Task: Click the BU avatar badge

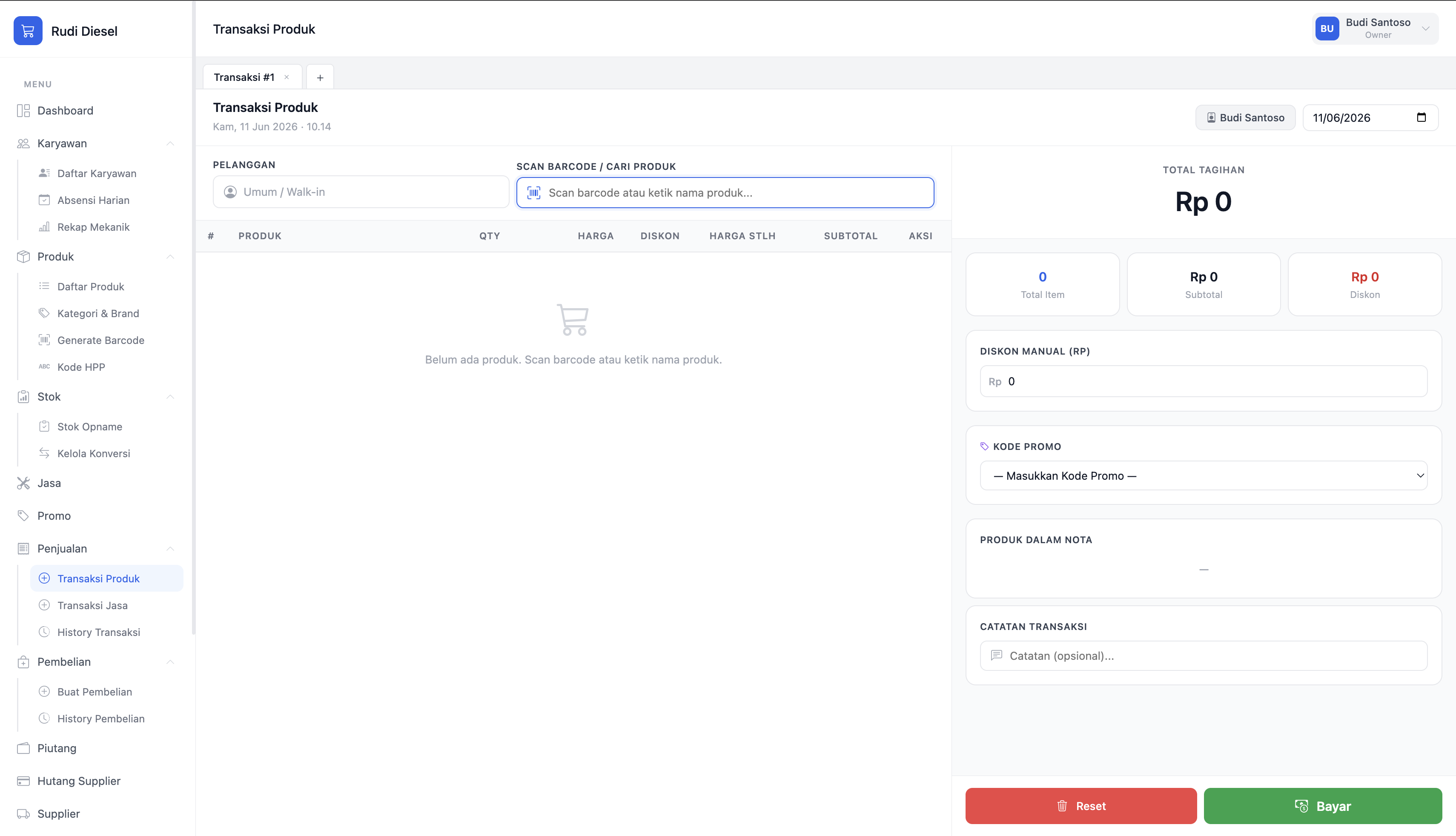Action: (x=1327, y=29)
